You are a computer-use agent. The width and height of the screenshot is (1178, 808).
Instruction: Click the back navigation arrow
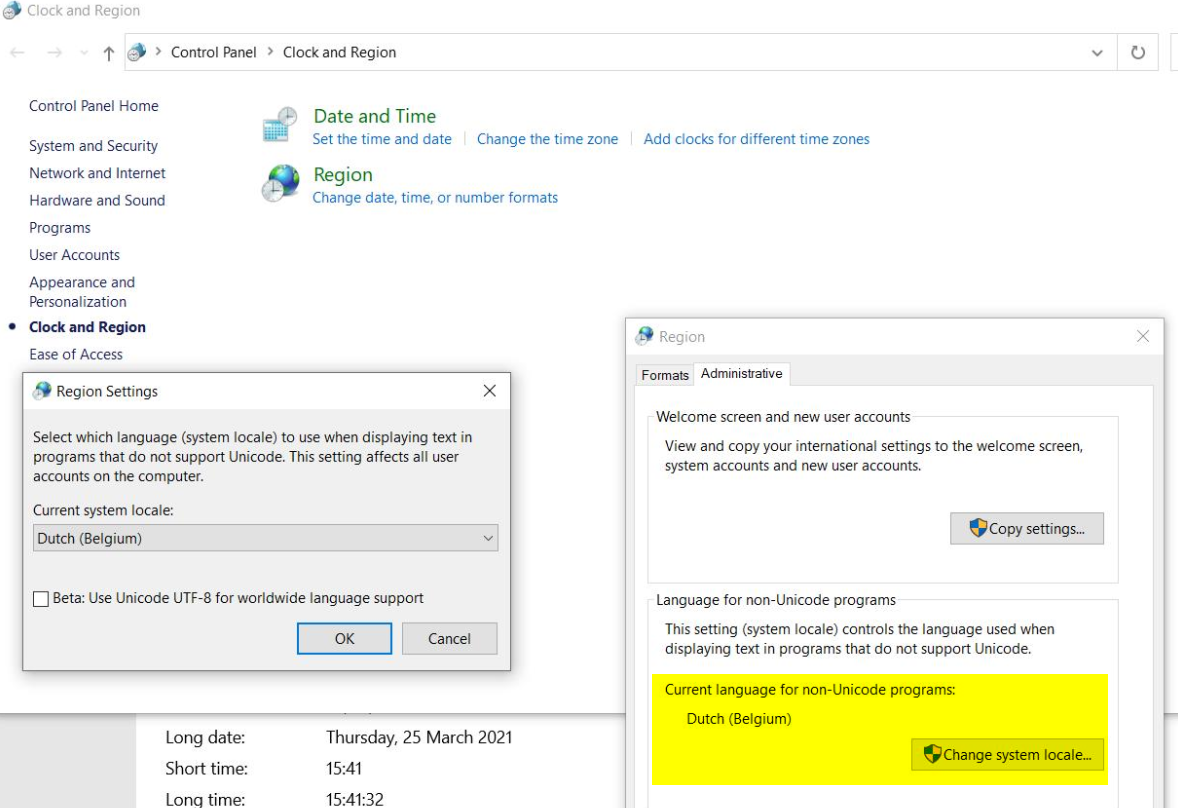[x=17, y=51]
